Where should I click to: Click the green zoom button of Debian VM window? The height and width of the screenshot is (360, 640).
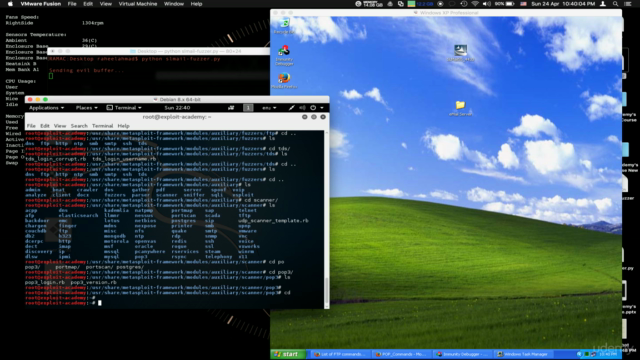tap(45, 99)
